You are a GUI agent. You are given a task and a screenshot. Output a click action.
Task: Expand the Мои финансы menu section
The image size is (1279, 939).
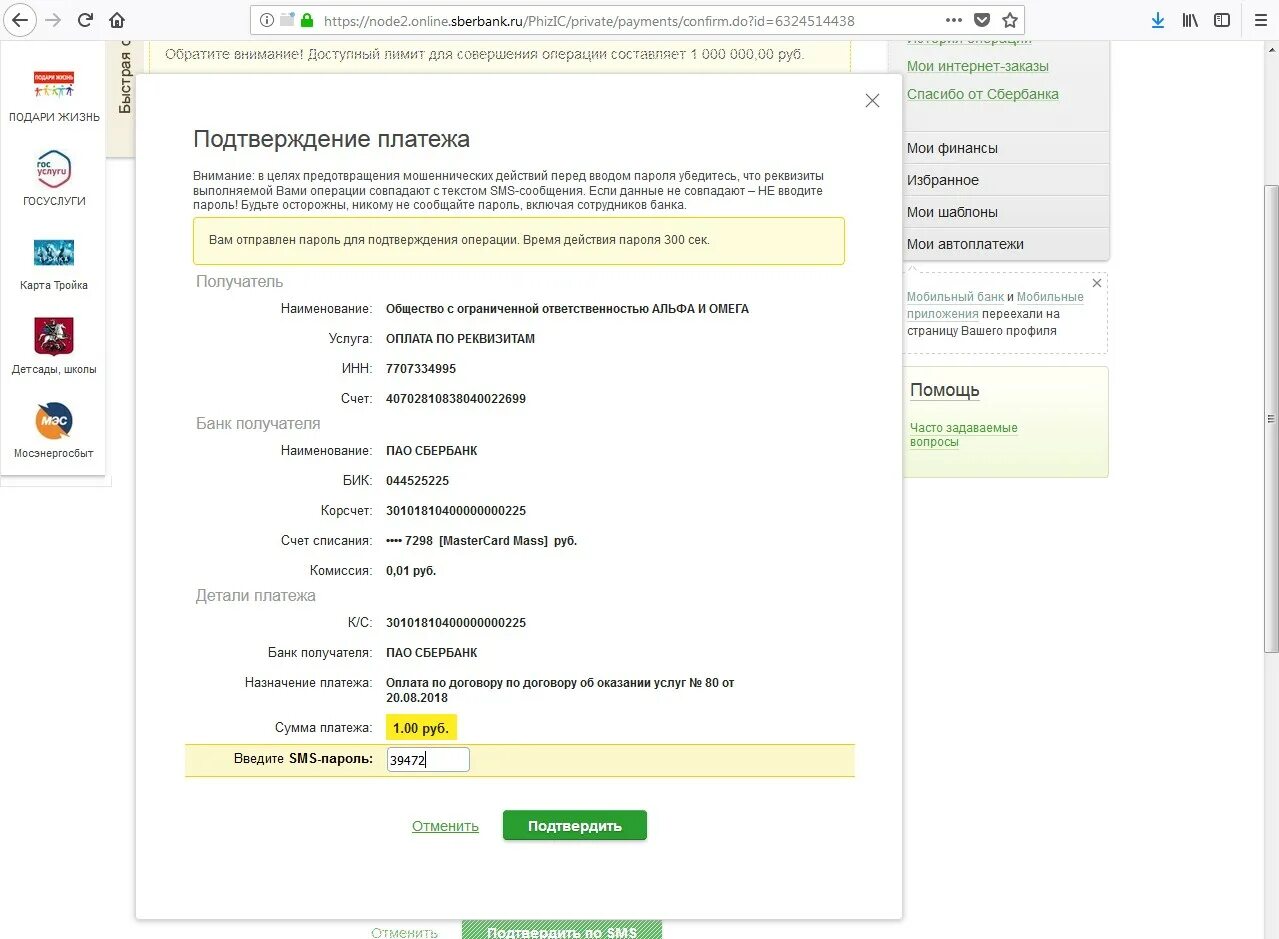(x=1006, y=148)
